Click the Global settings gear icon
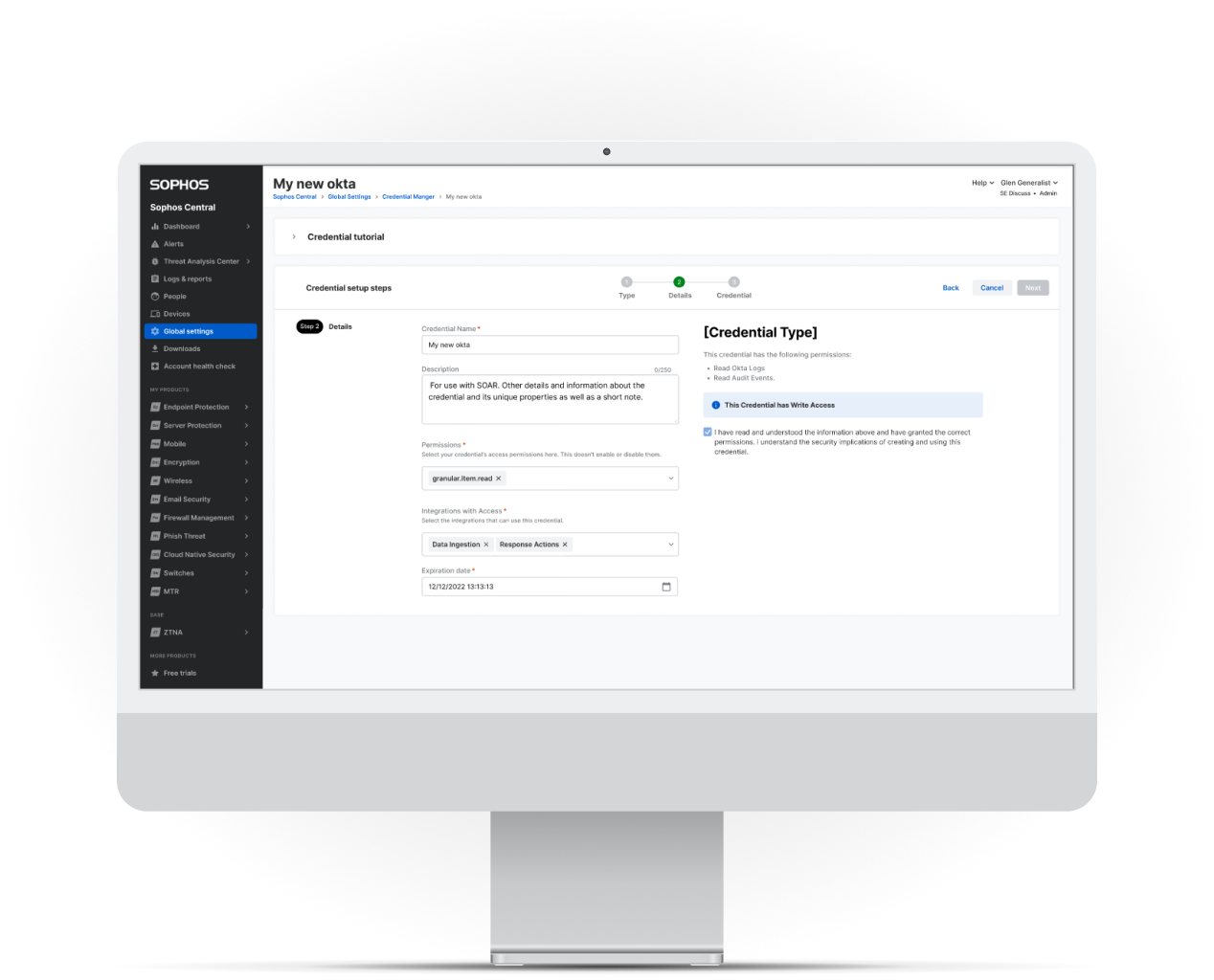The width and height of the screenshot is (1214, 980). point(155,331)
